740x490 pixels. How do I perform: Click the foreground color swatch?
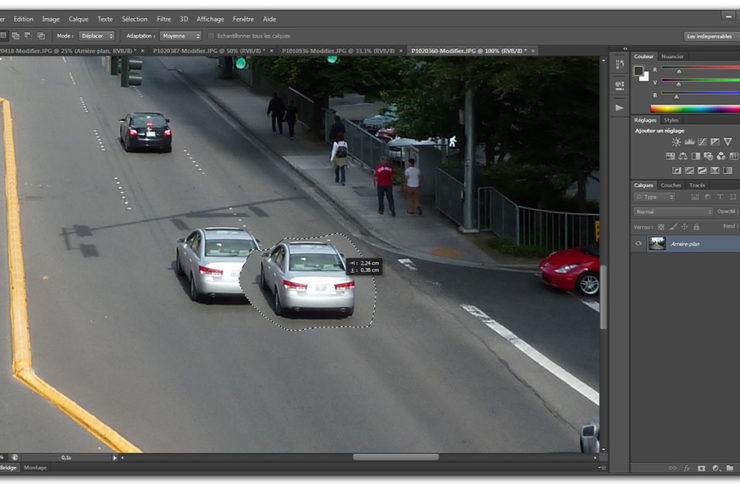click(x=639, y=71)
